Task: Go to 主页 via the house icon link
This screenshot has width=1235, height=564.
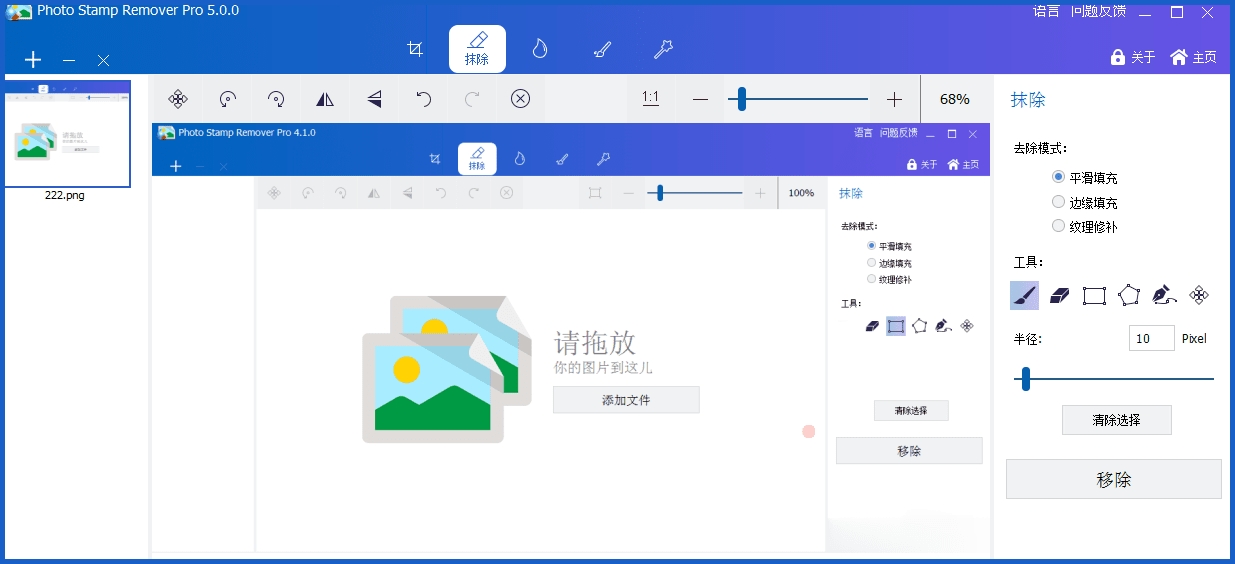Action: (x=1193, y=57)
